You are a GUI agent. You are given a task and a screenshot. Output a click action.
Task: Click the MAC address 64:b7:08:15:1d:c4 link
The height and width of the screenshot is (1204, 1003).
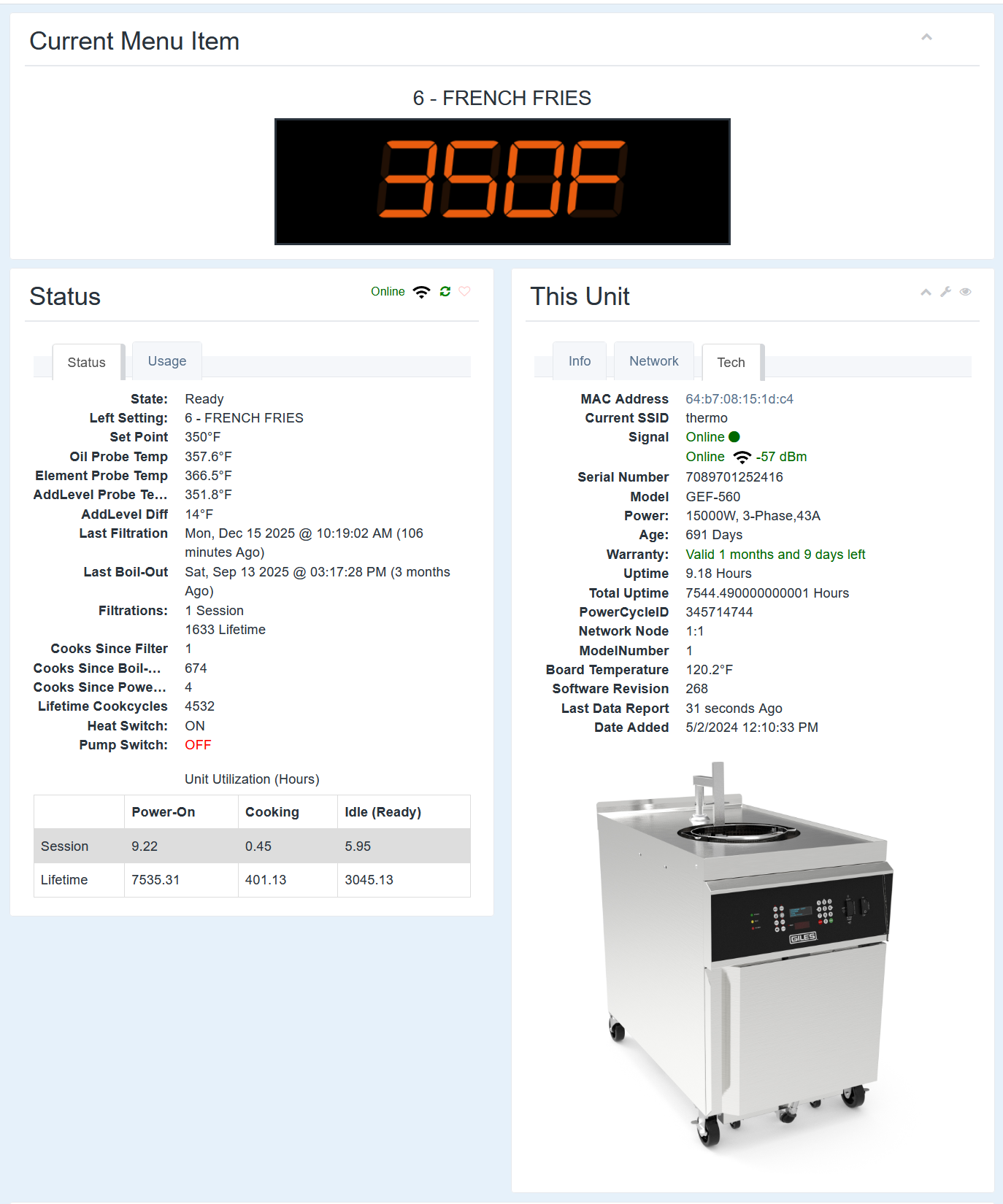[x=739, y=399]
